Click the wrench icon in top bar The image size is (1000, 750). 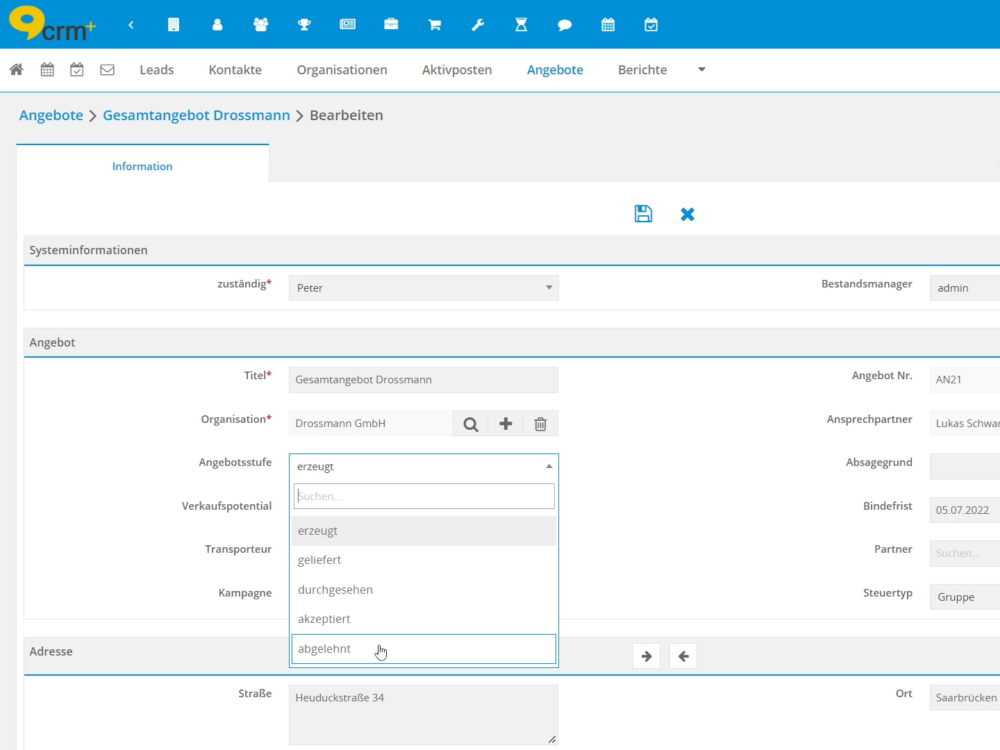pos(478,25)
